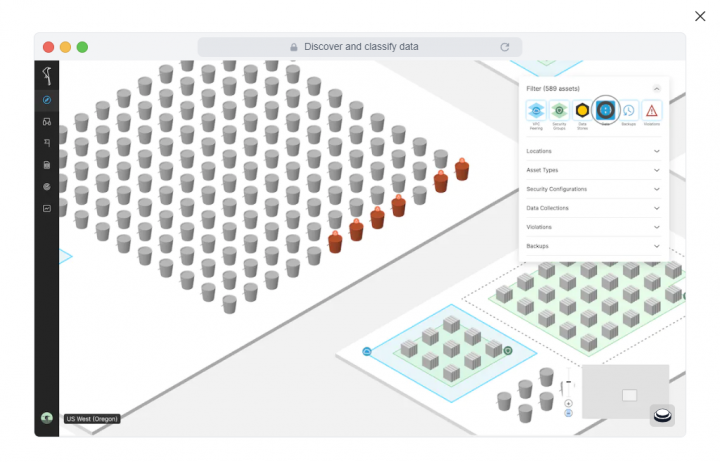Viewport: 720px width, 462px height.
Task: Expand the Asset Types filter section
Action: click(593, 170)
